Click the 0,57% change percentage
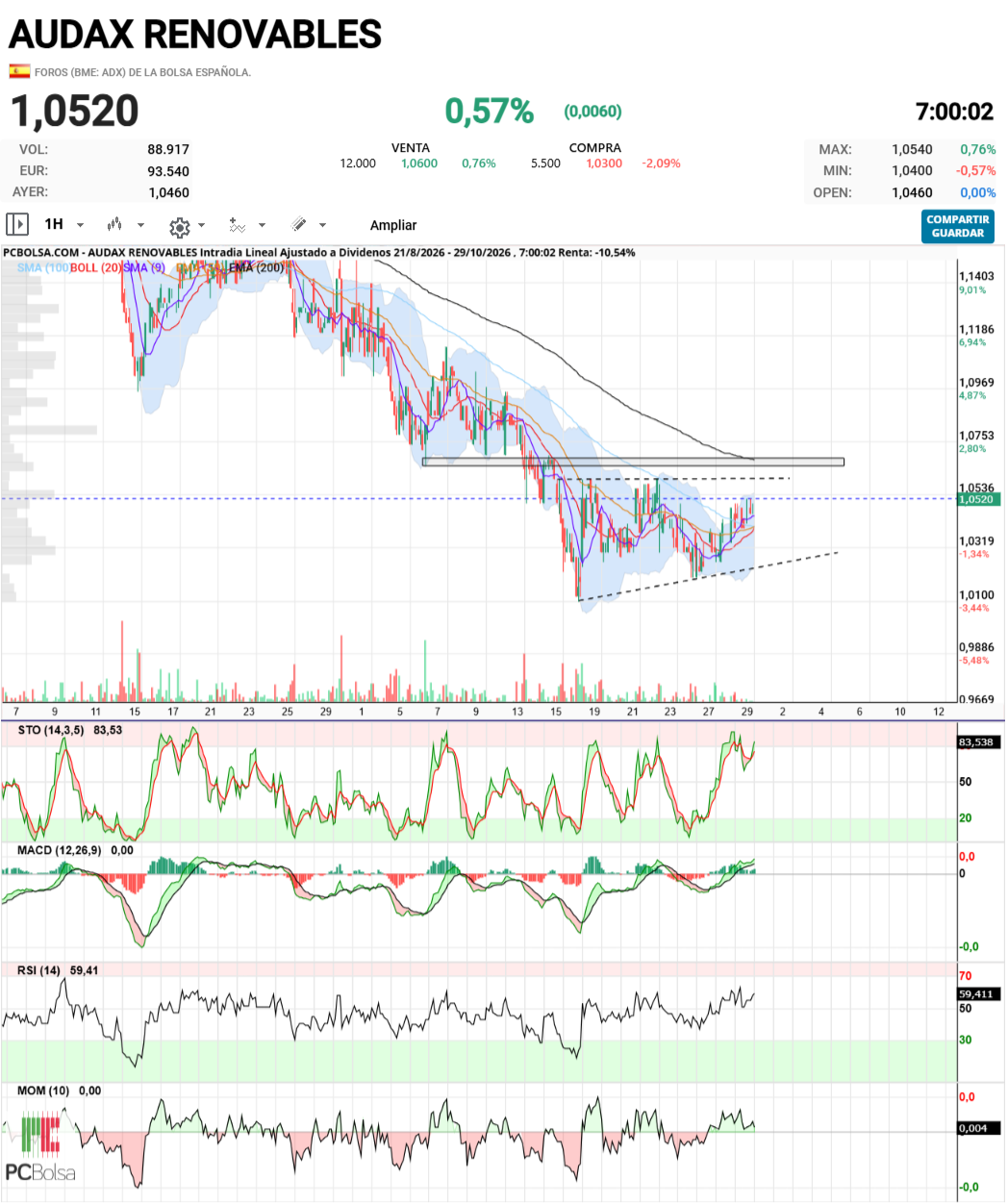 pos(489,112)
